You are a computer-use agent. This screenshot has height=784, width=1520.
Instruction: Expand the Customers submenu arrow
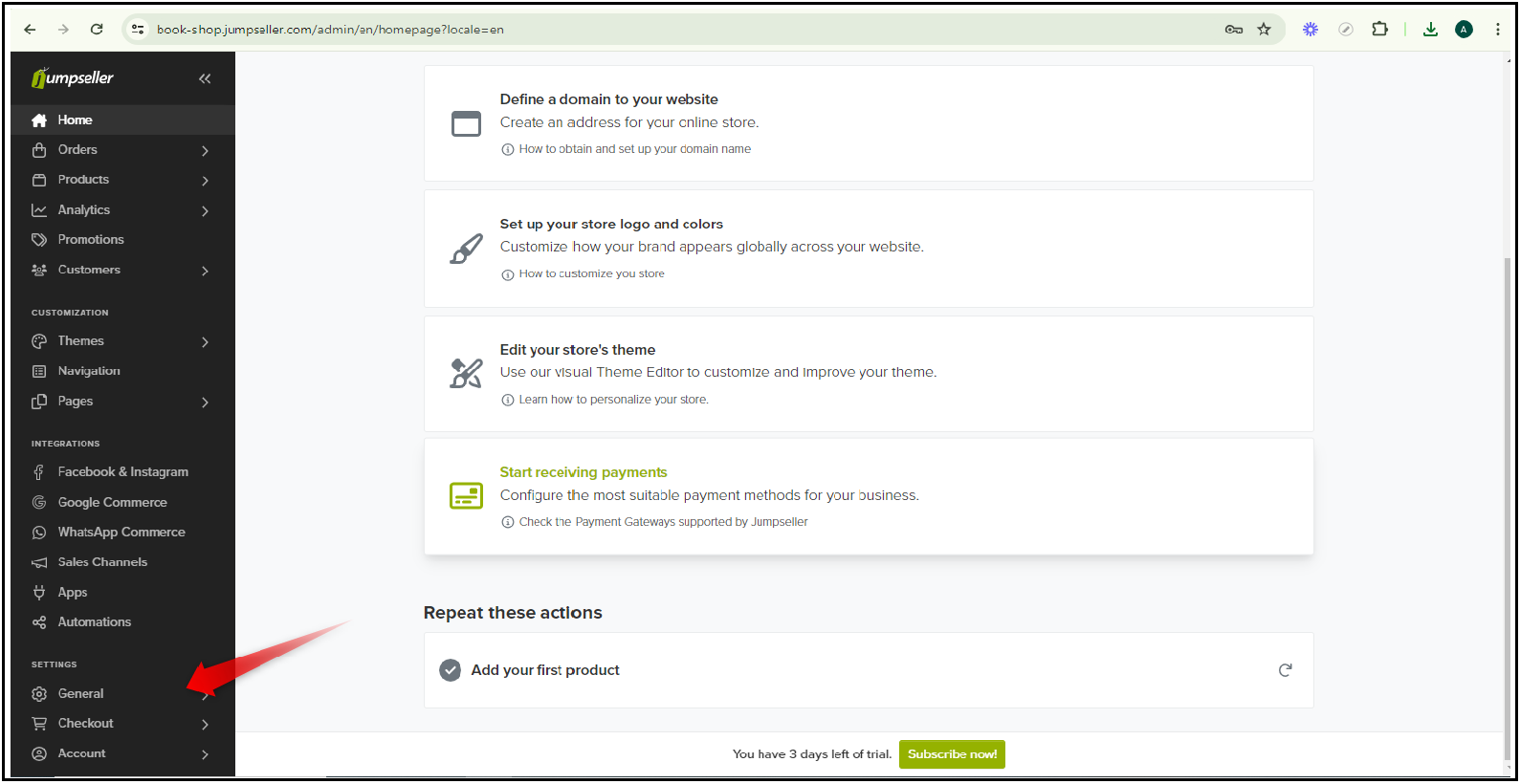point(205,272)
